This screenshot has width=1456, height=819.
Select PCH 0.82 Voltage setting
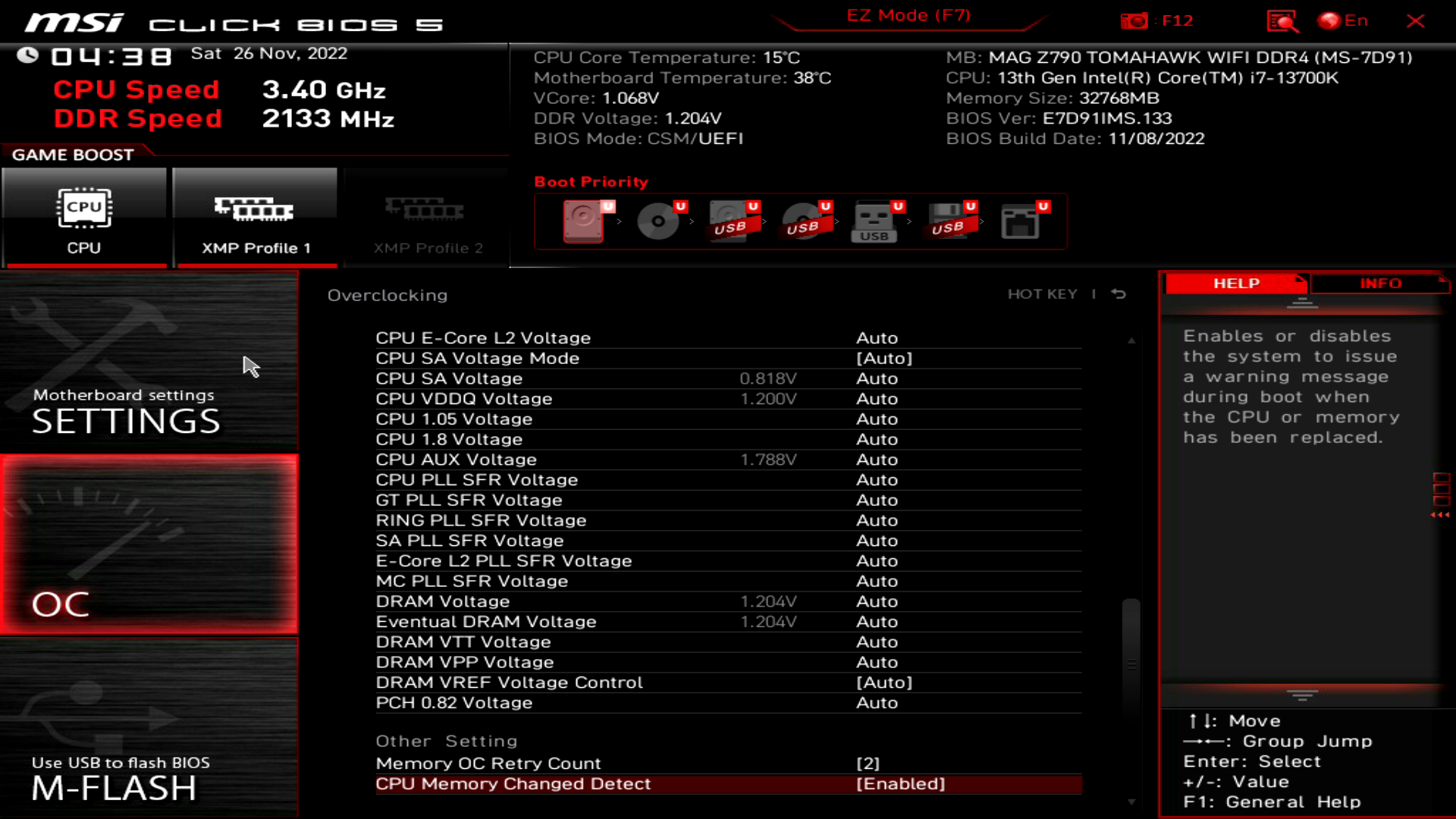(729, 703)
